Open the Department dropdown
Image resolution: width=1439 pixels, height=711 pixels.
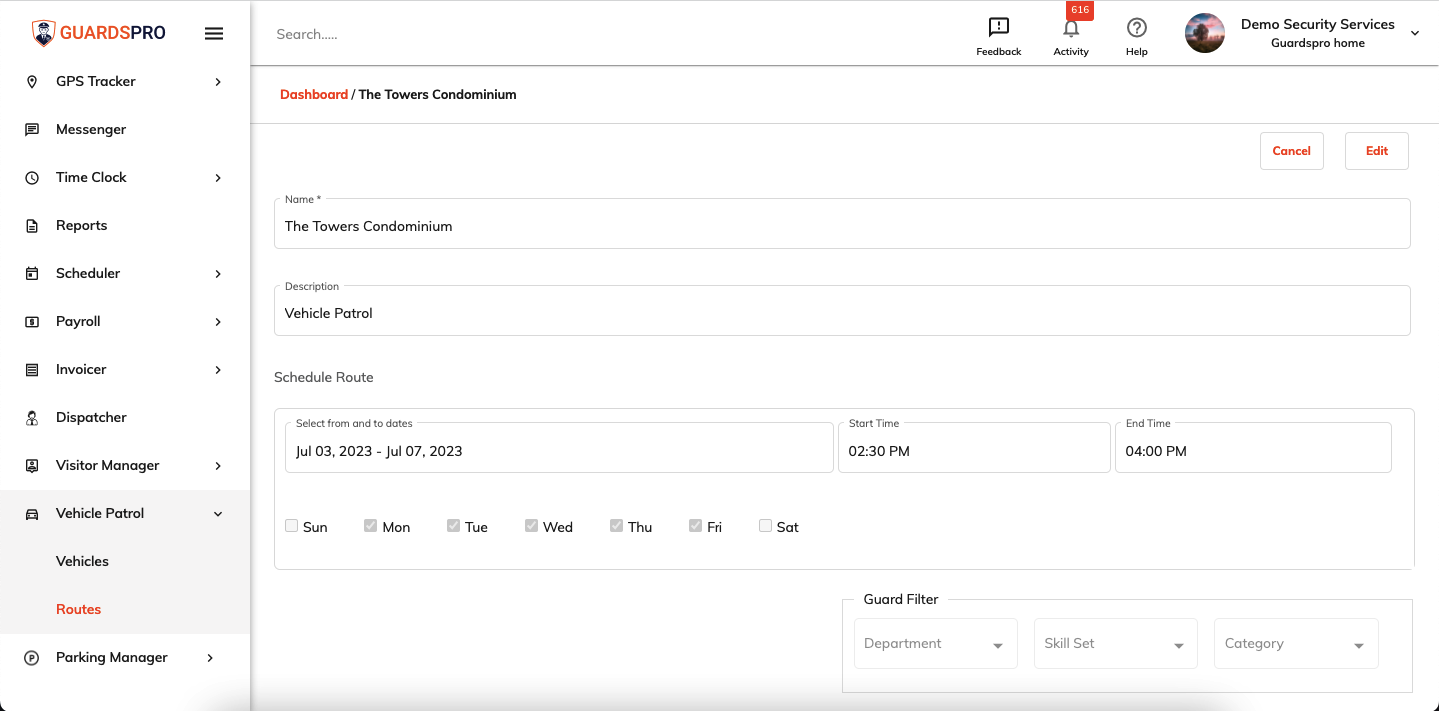coord(935,643)
